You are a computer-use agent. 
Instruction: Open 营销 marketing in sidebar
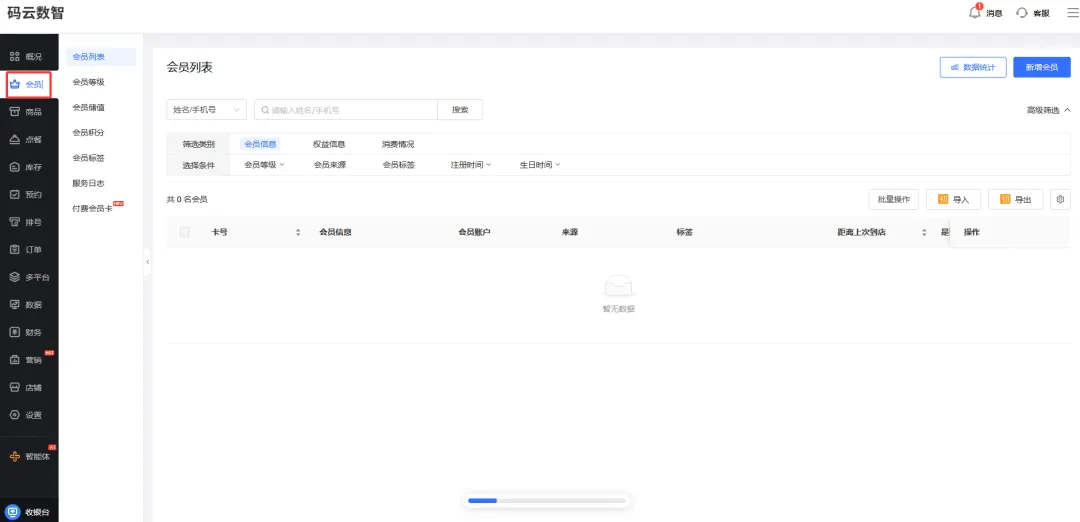pos(26,359)
